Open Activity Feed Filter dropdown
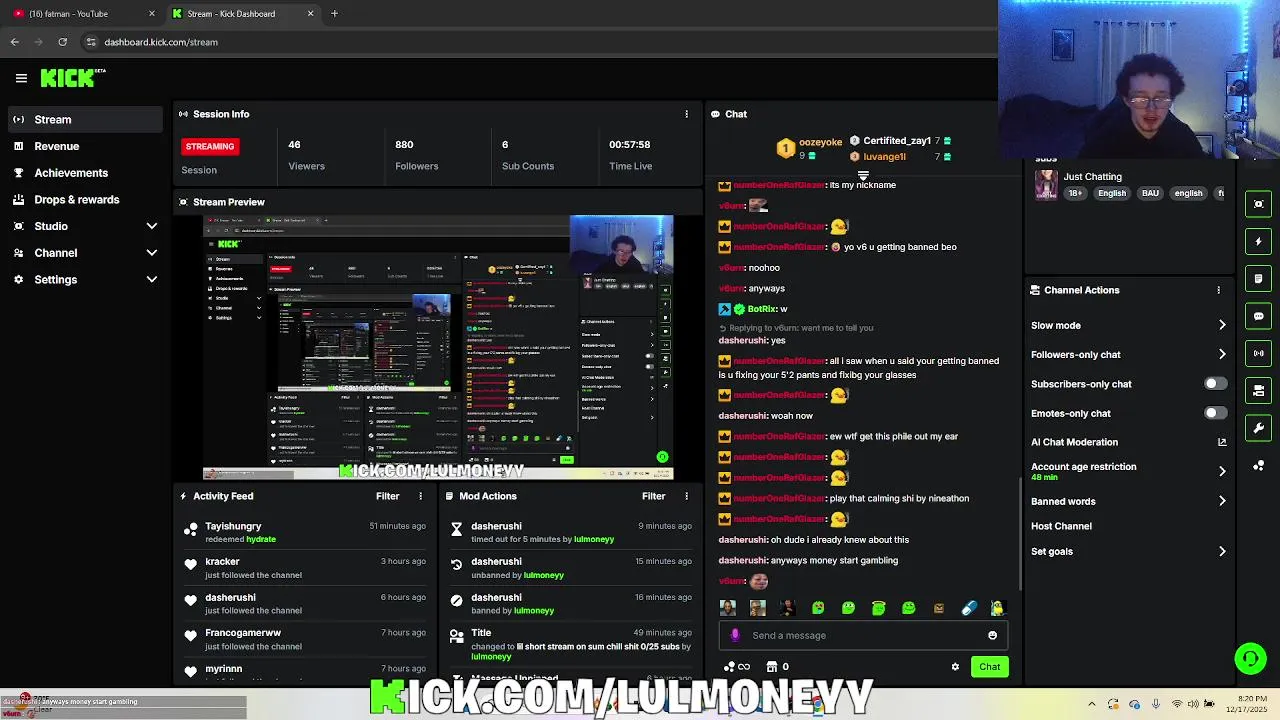This screenshot has width=1280, height=720. pyautogui.click(x=387, y=496)
